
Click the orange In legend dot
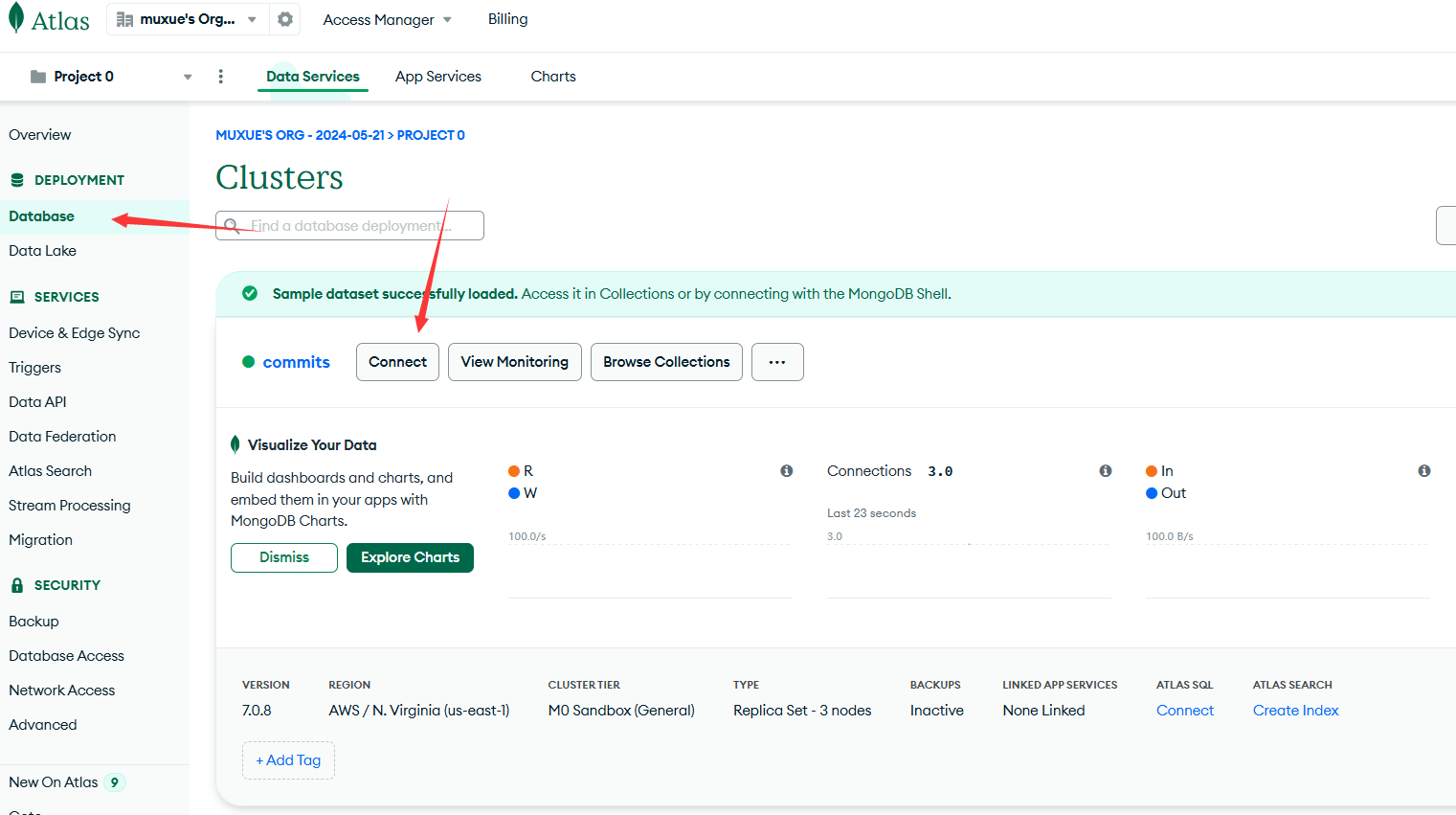(1152, 471)
